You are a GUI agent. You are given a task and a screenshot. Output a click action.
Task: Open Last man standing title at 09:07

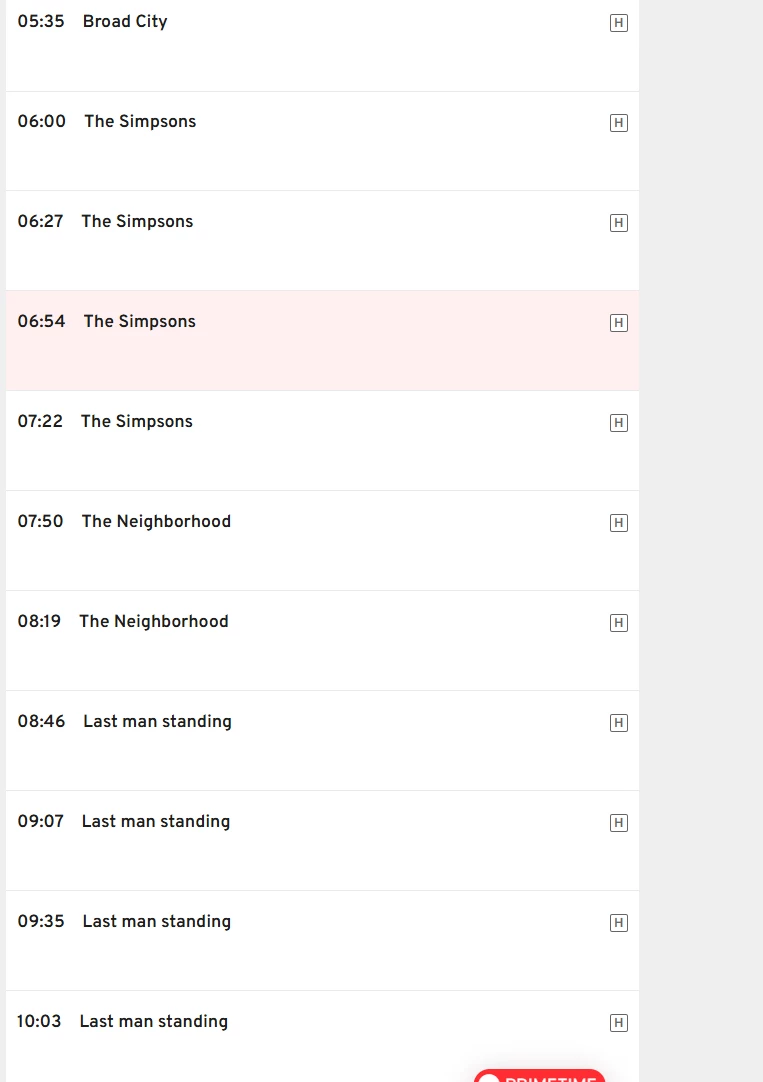tap(156, 822)
